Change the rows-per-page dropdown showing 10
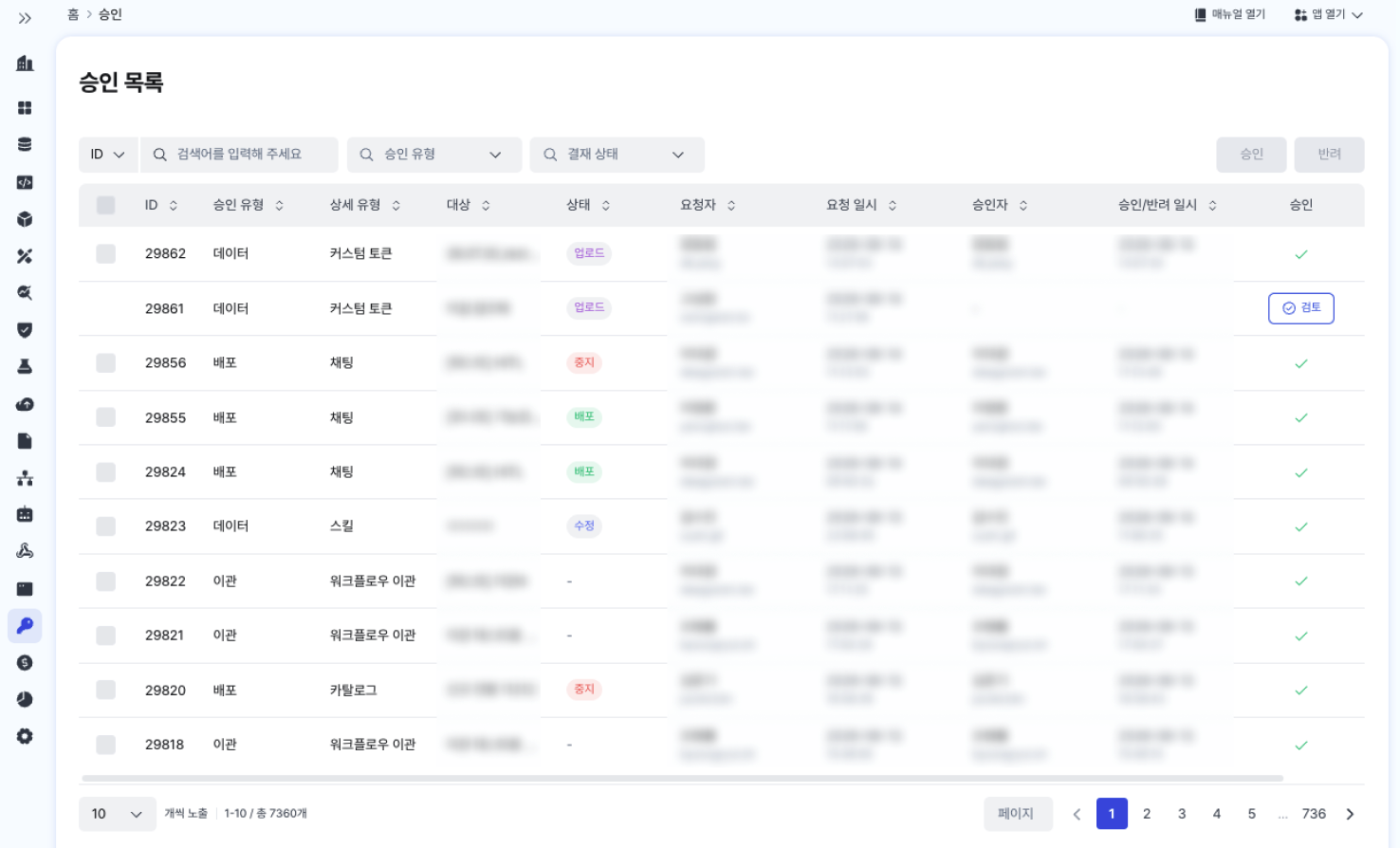Image resolution: width=1400 pixels, height=848 pixels. (118, 814)
